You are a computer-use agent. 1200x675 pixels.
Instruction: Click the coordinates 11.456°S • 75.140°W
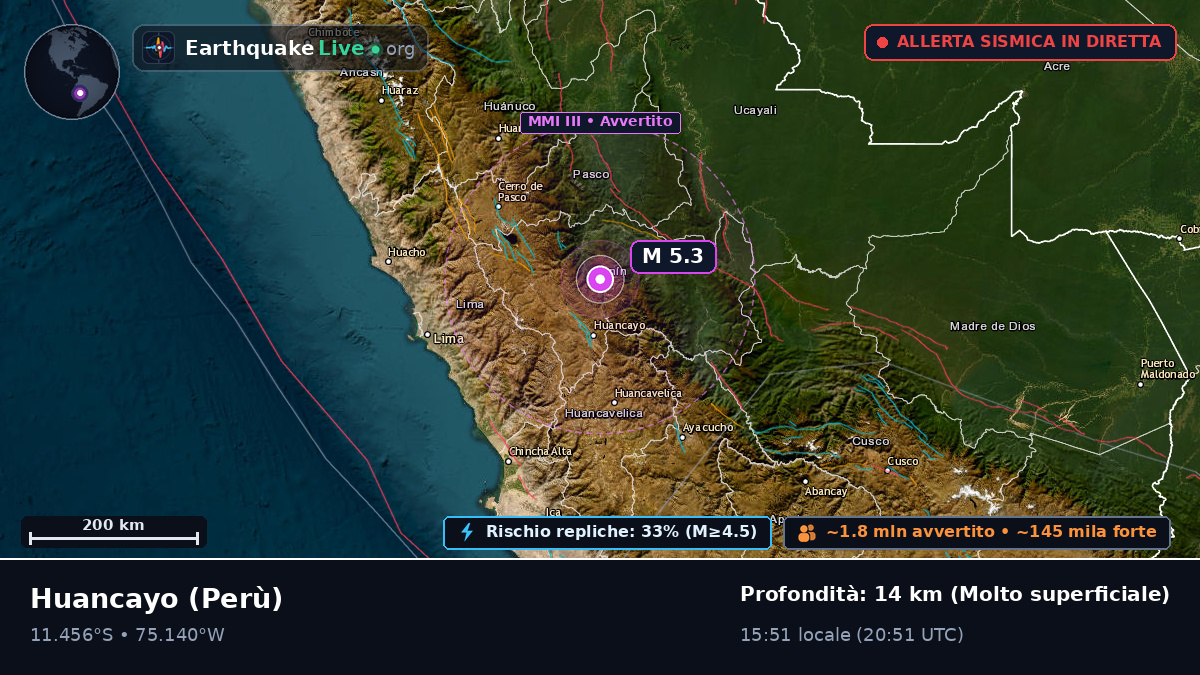pyautogui.click(x=127, y=635)
